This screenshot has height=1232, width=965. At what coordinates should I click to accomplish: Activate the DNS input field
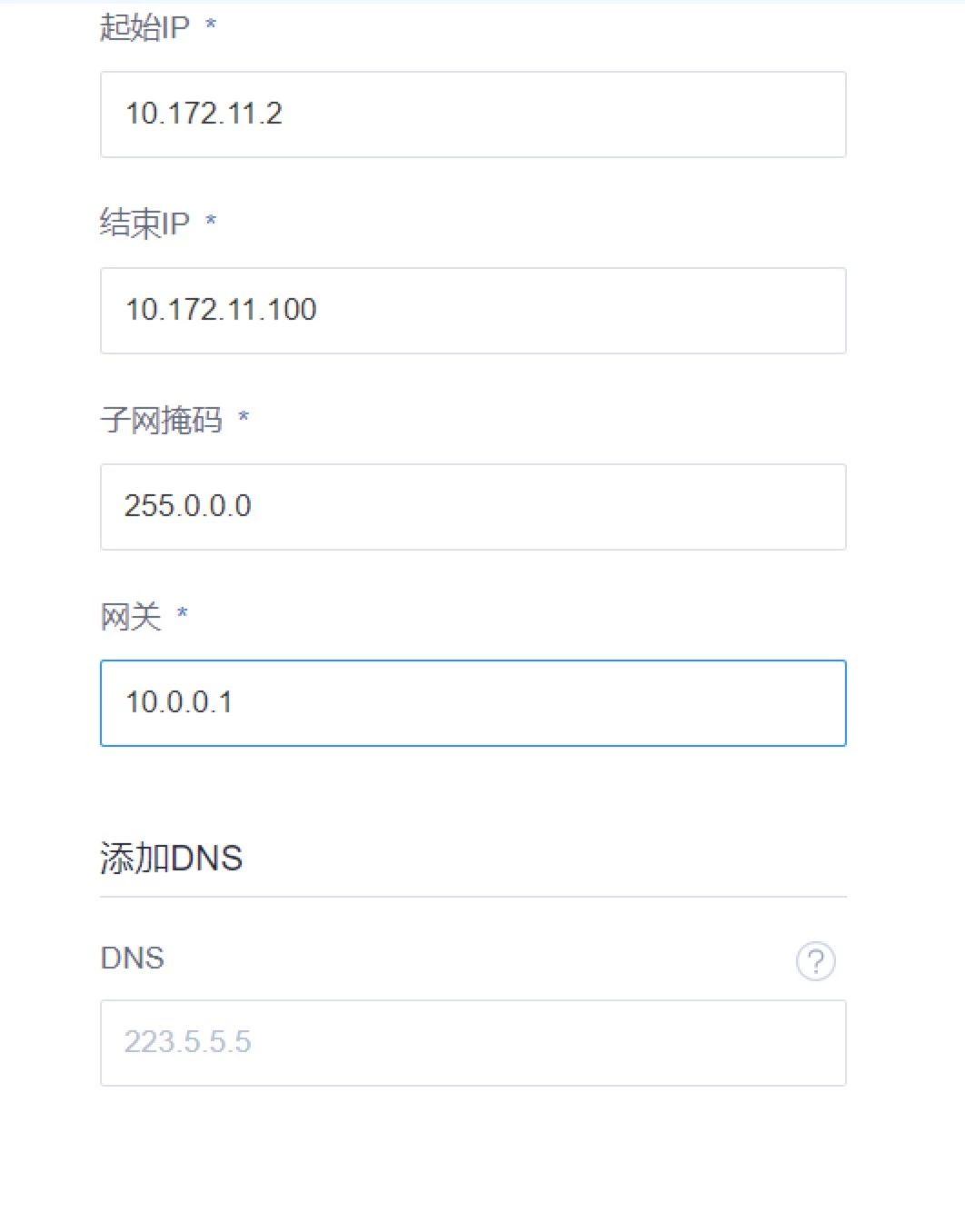(473, 1043)
